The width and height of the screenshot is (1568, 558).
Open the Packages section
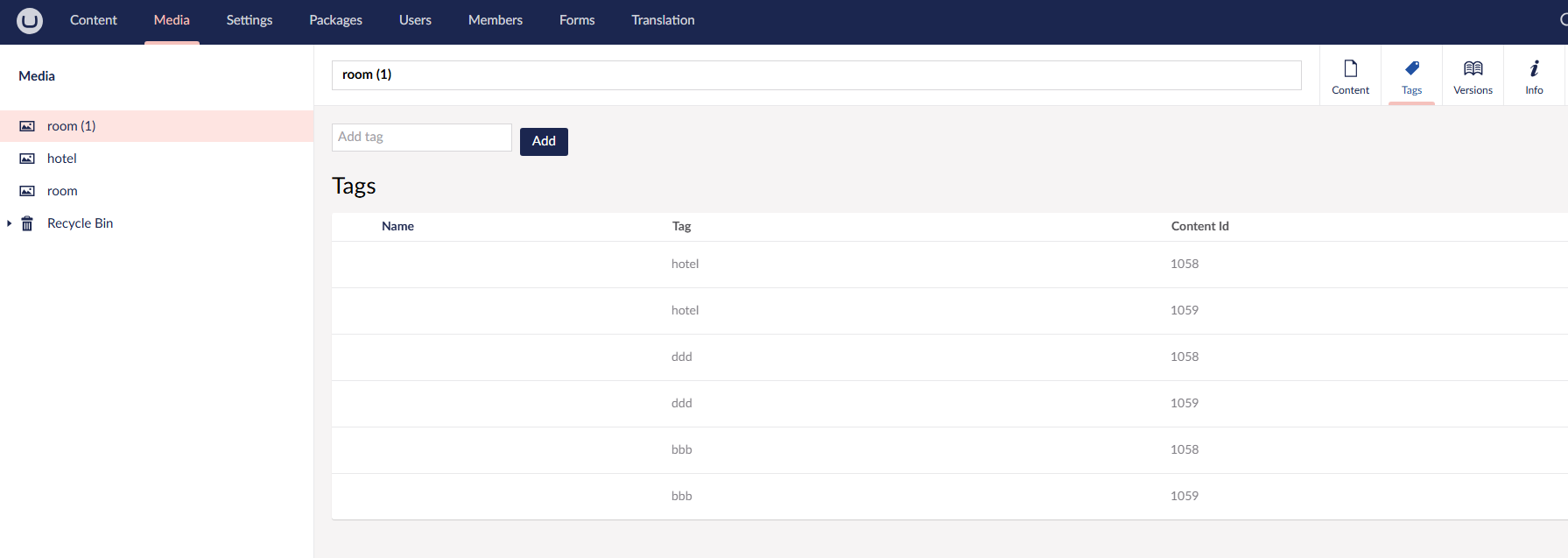tap(335, 20)
